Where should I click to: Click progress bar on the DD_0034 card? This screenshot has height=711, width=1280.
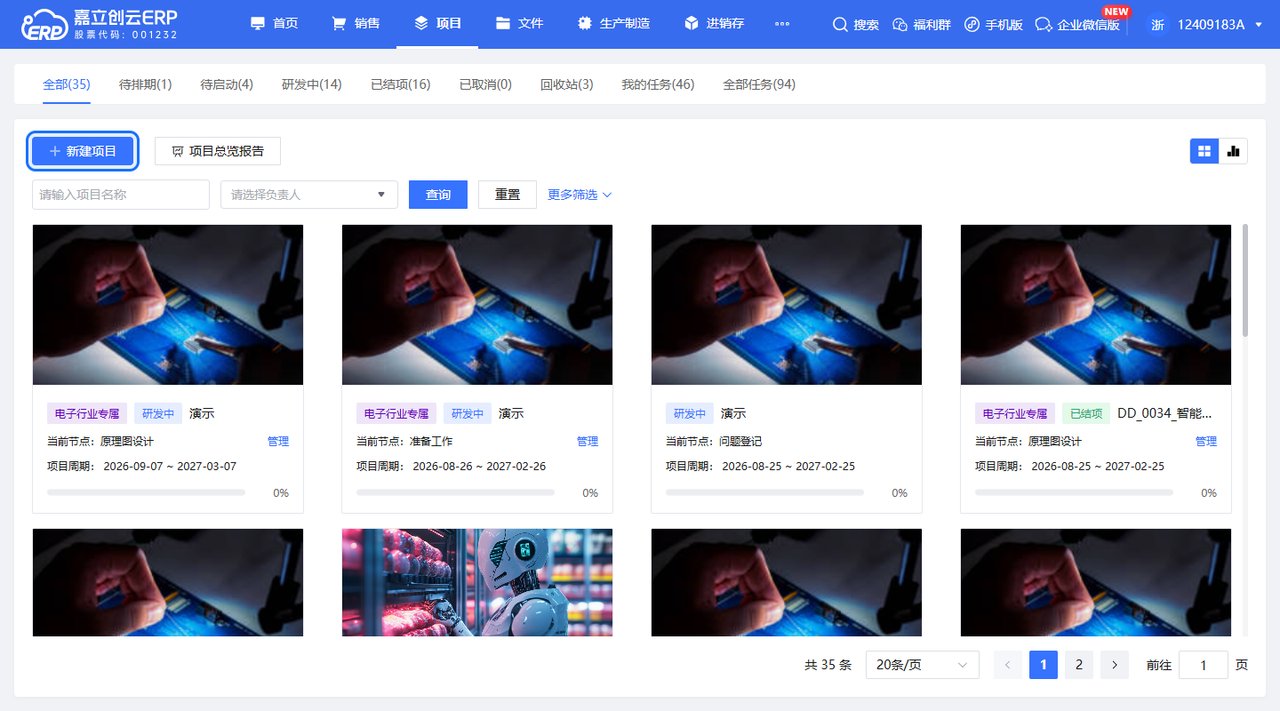pos(1074,493)
